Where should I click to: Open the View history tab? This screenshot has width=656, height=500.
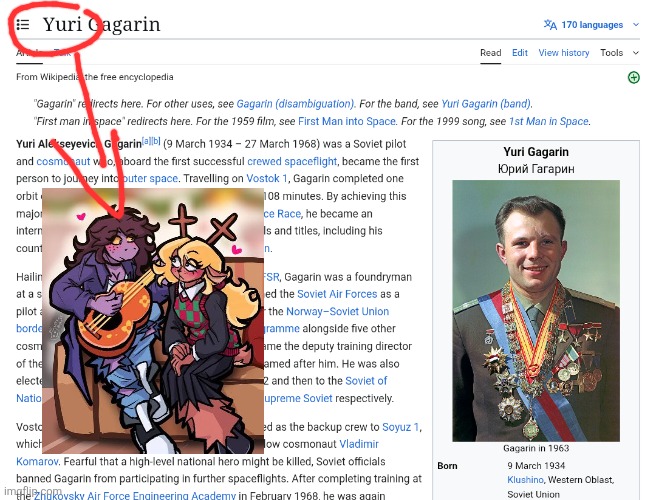coord(564,53)
